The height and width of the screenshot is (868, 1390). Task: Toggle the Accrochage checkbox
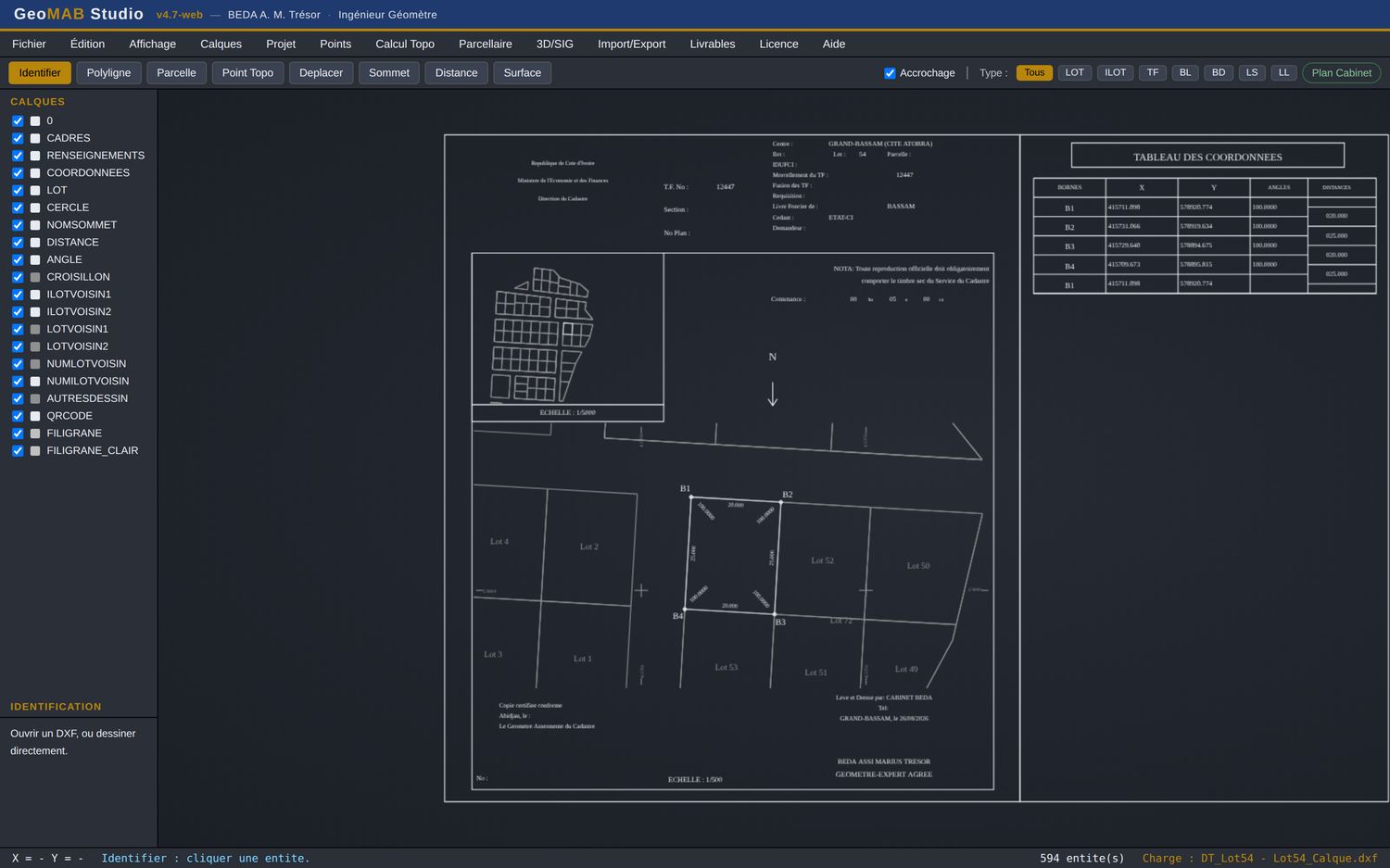[x=890, y=73]
